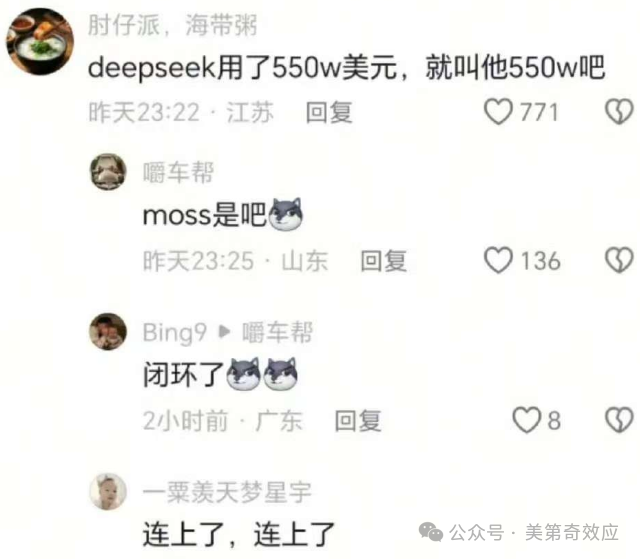This screenshot has height=559, width=640.
Task: Dislike the deepseek 550w comment
Action: coord(619,111)
